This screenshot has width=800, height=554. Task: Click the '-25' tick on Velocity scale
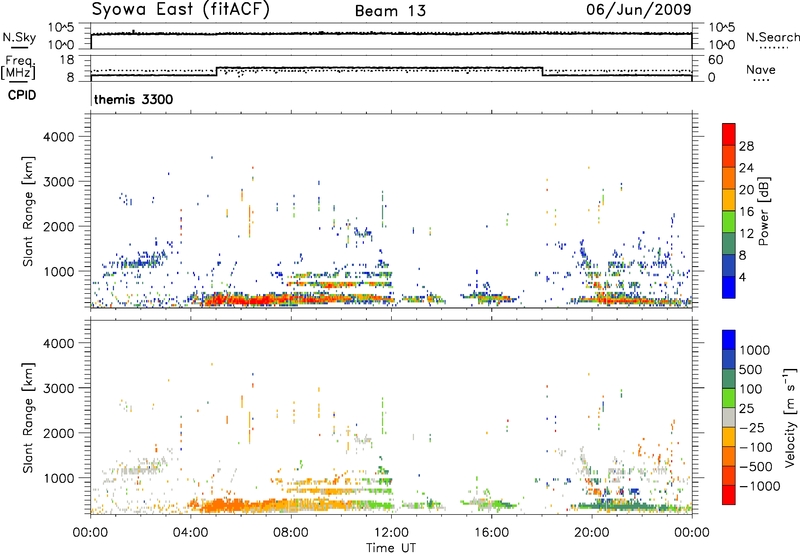tap(752, 427)
